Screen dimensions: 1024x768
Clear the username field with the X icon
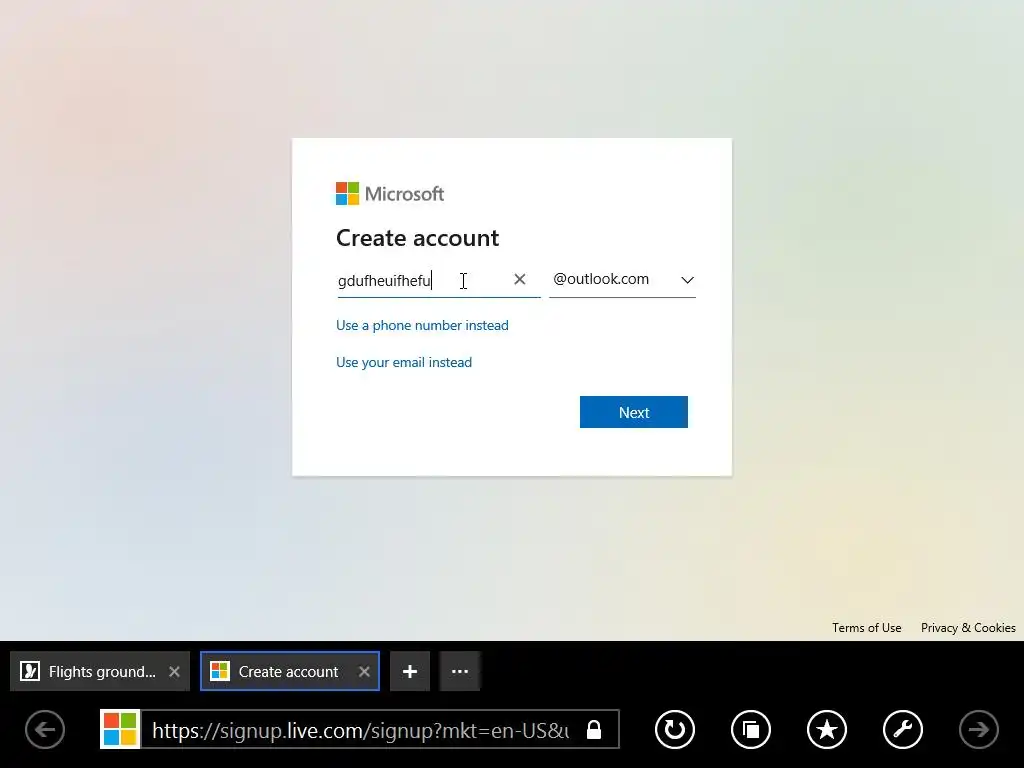coord(520,280)
